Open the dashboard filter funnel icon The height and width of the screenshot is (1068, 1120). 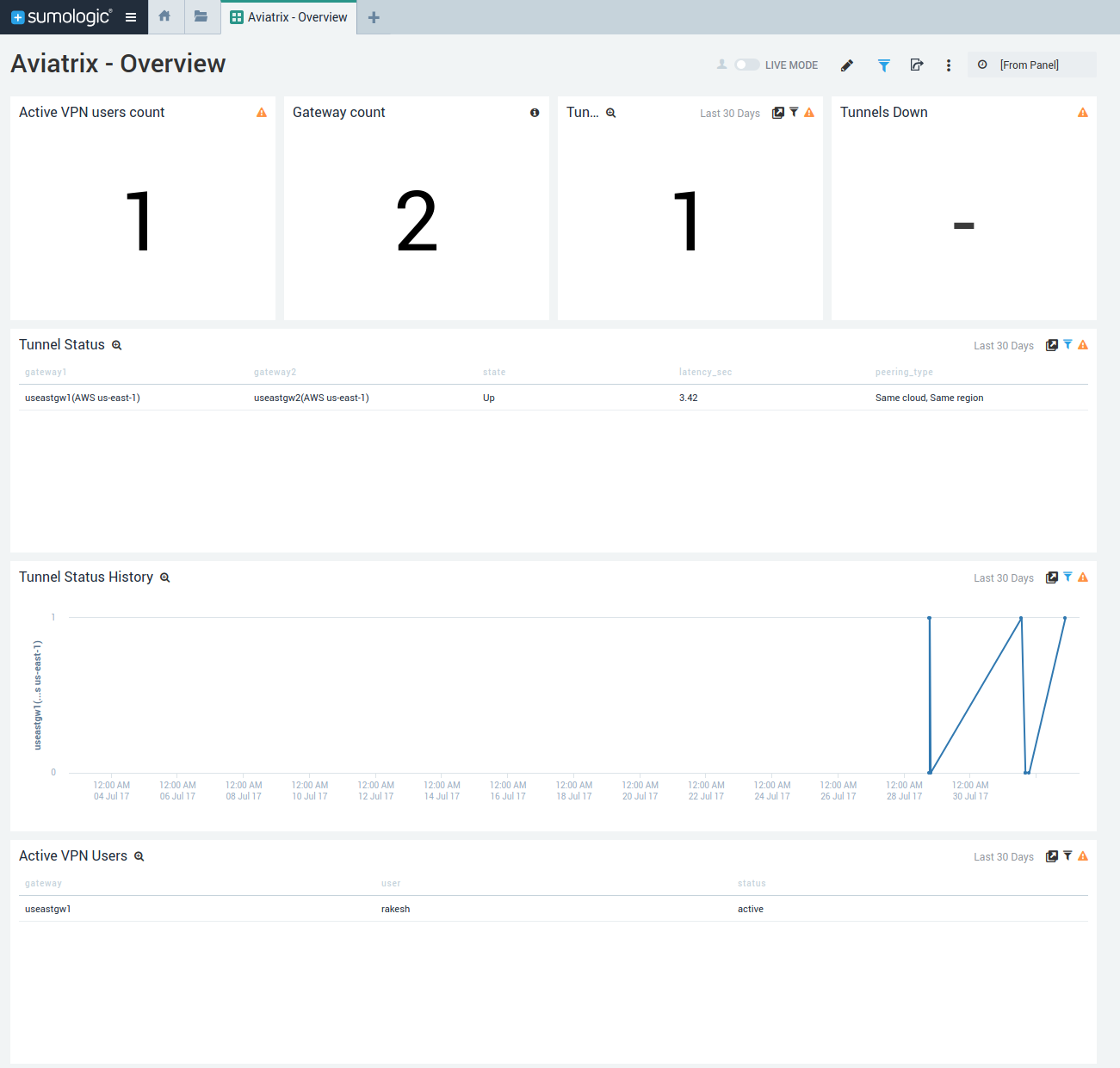(883, 65)
